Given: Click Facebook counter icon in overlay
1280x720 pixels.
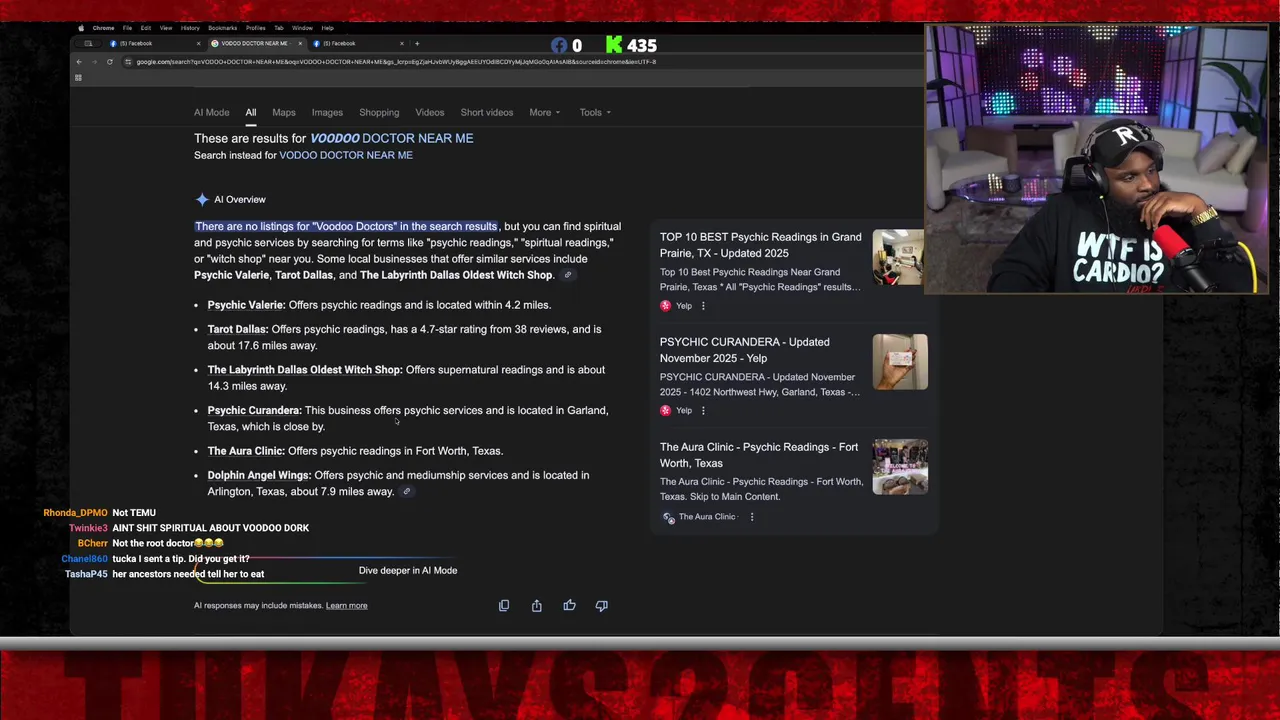Looking at the screenshot, I should click(x=560, y=45).
